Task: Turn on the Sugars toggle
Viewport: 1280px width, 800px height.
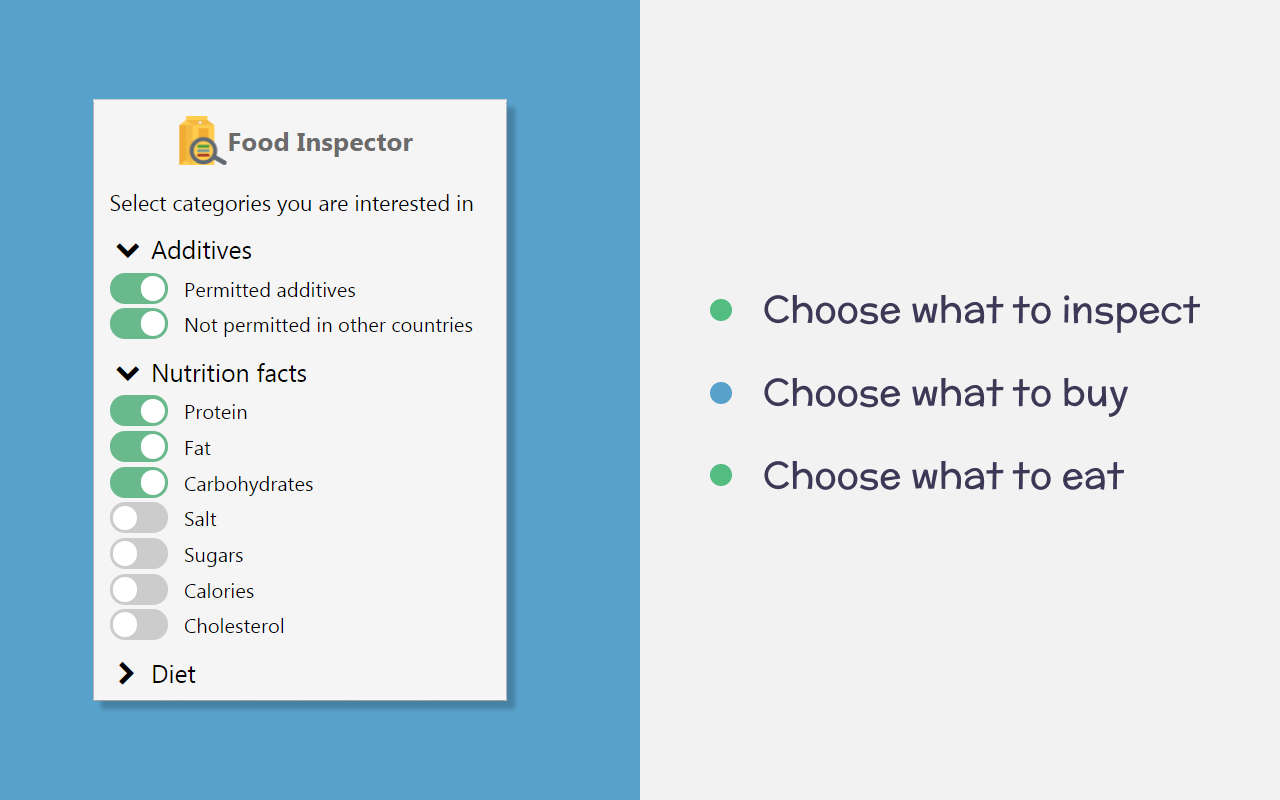Action: click(x=139, y=554)
